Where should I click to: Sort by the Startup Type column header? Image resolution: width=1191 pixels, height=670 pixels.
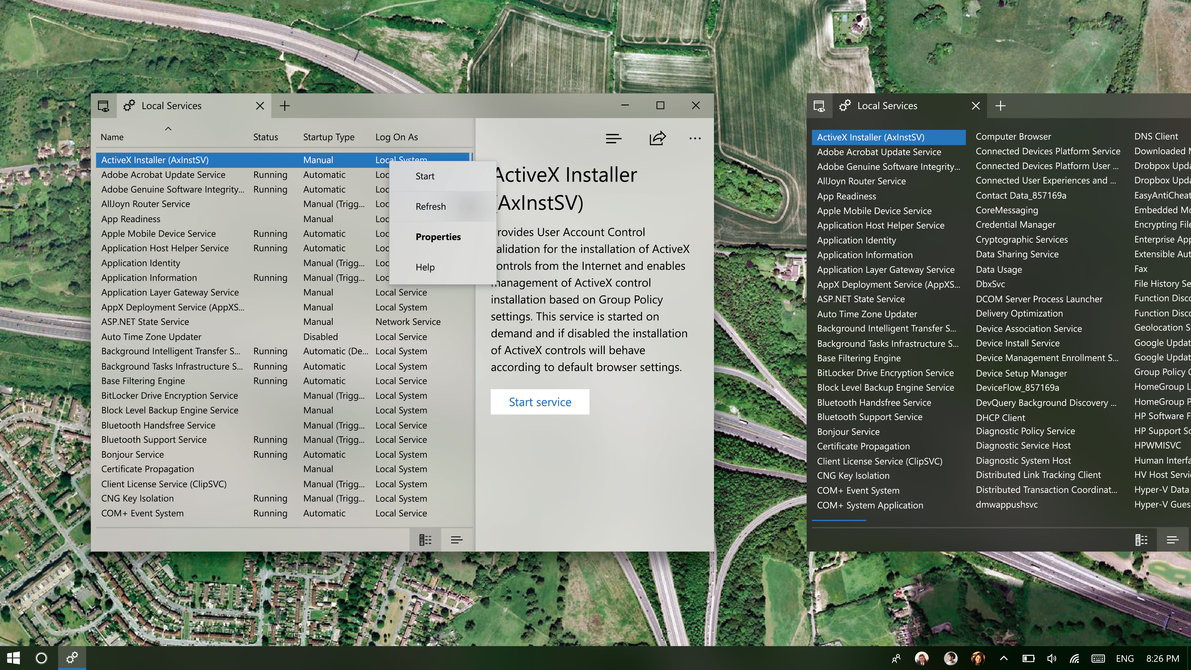click(x=328, y=137)
